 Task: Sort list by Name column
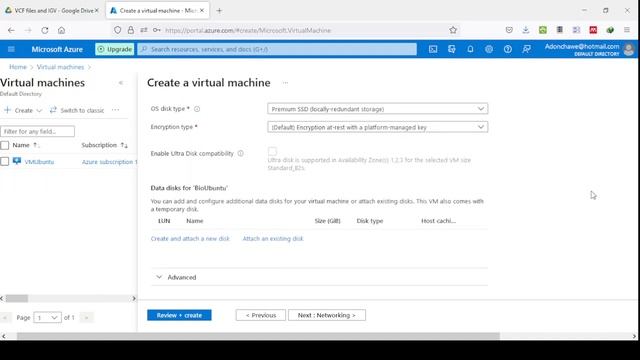[26, 145]
